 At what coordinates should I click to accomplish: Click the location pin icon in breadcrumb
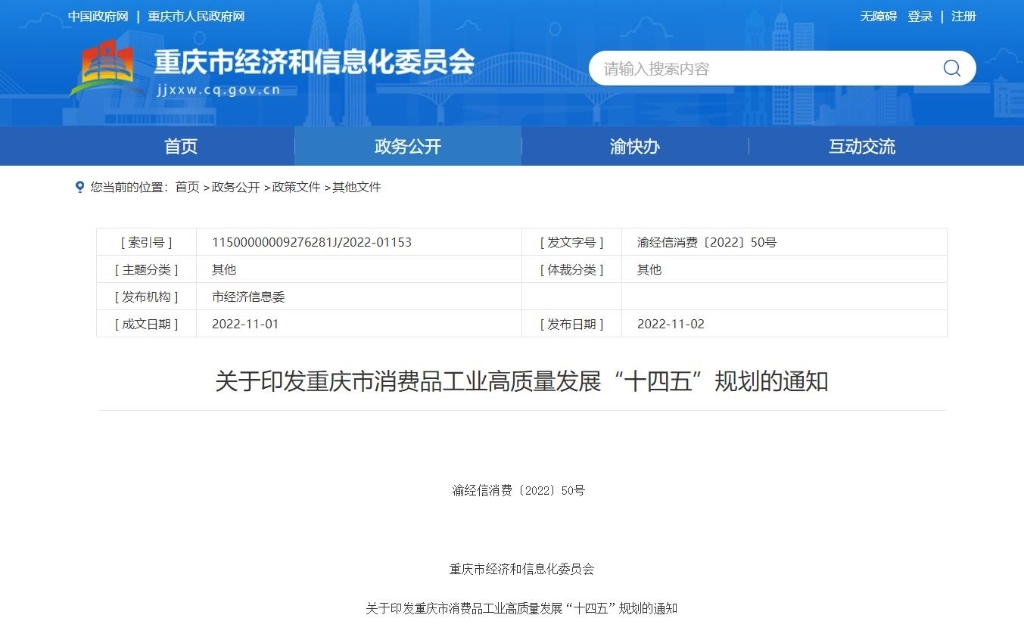80,187
